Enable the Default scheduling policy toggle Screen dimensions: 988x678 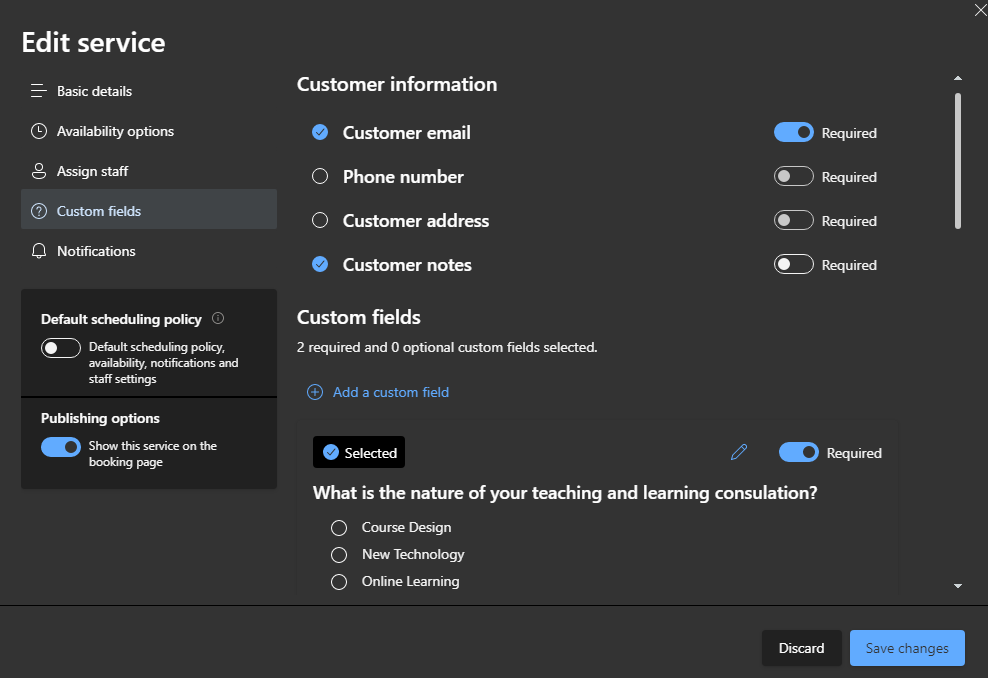(61, 348)
